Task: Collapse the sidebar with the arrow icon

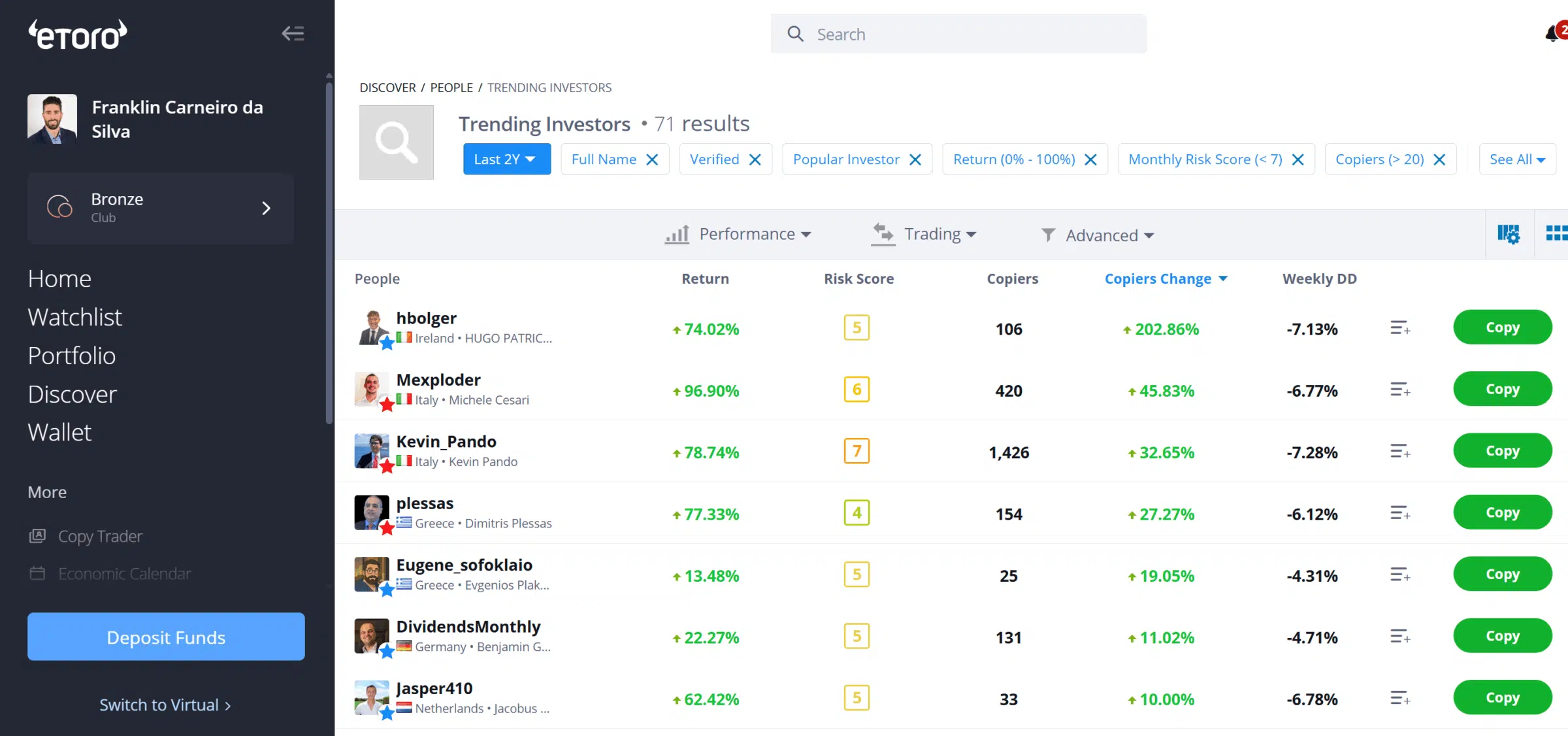Action: tap(293, 33)
